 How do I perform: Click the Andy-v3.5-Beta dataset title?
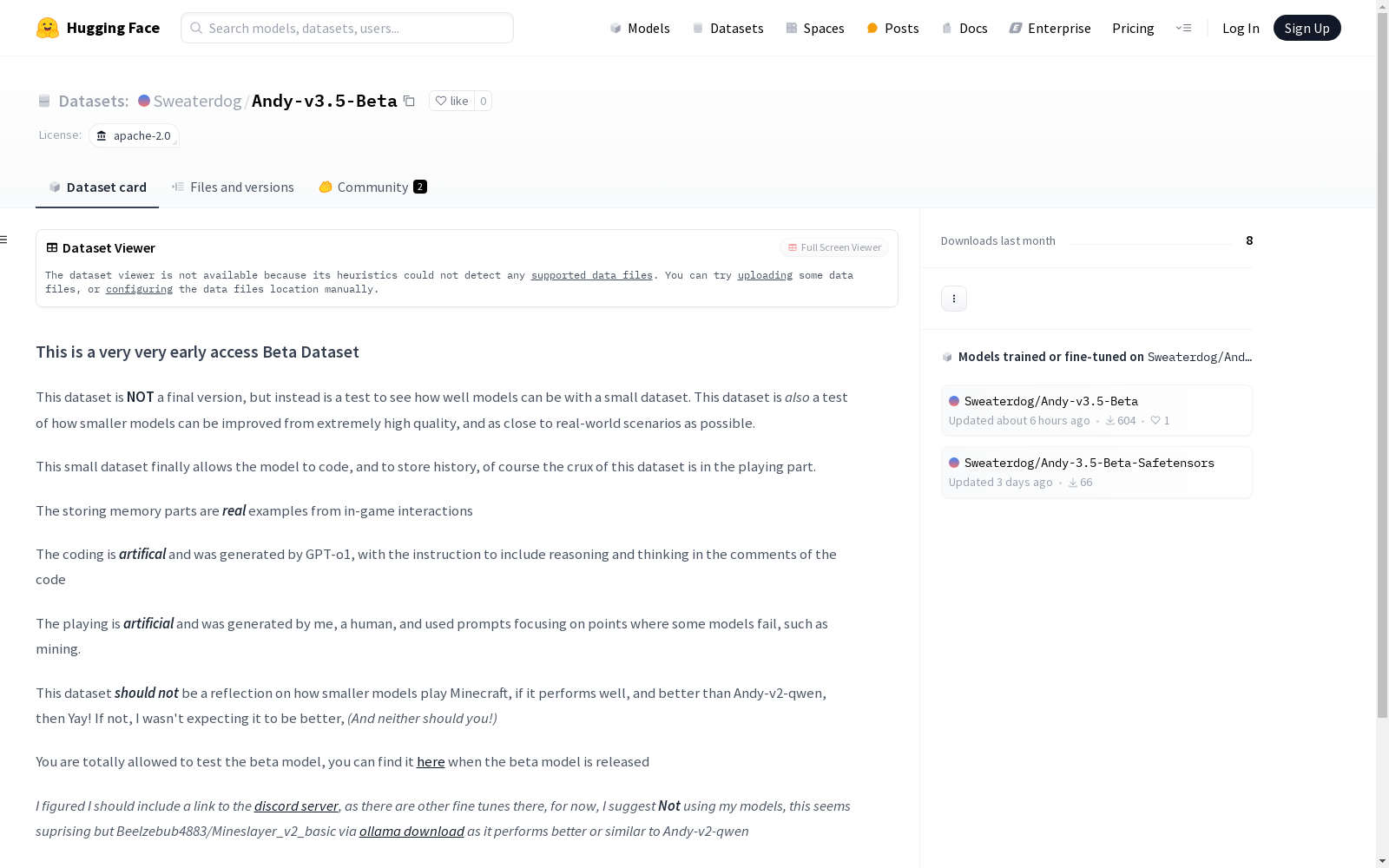pos(324,101)
